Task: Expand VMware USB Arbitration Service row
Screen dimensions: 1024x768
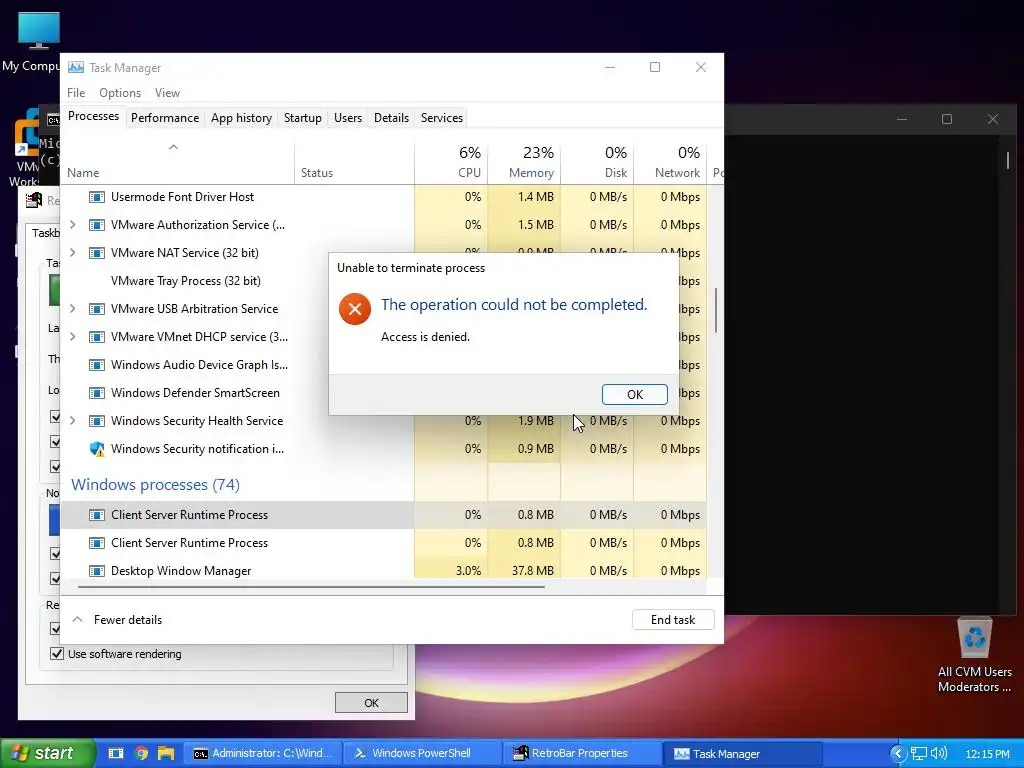Action: coord(72,309)
